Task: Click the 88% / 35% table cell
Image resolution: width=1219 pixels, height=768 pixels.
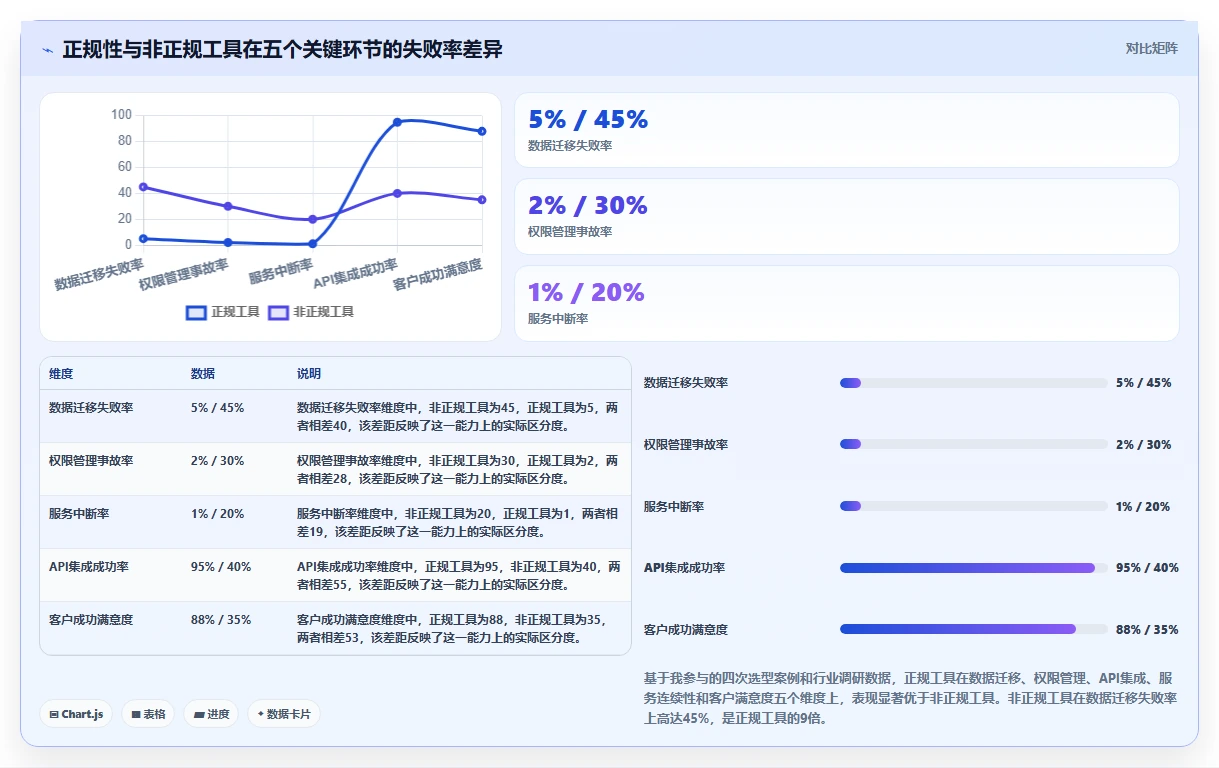Action: [x=221, y=620]
